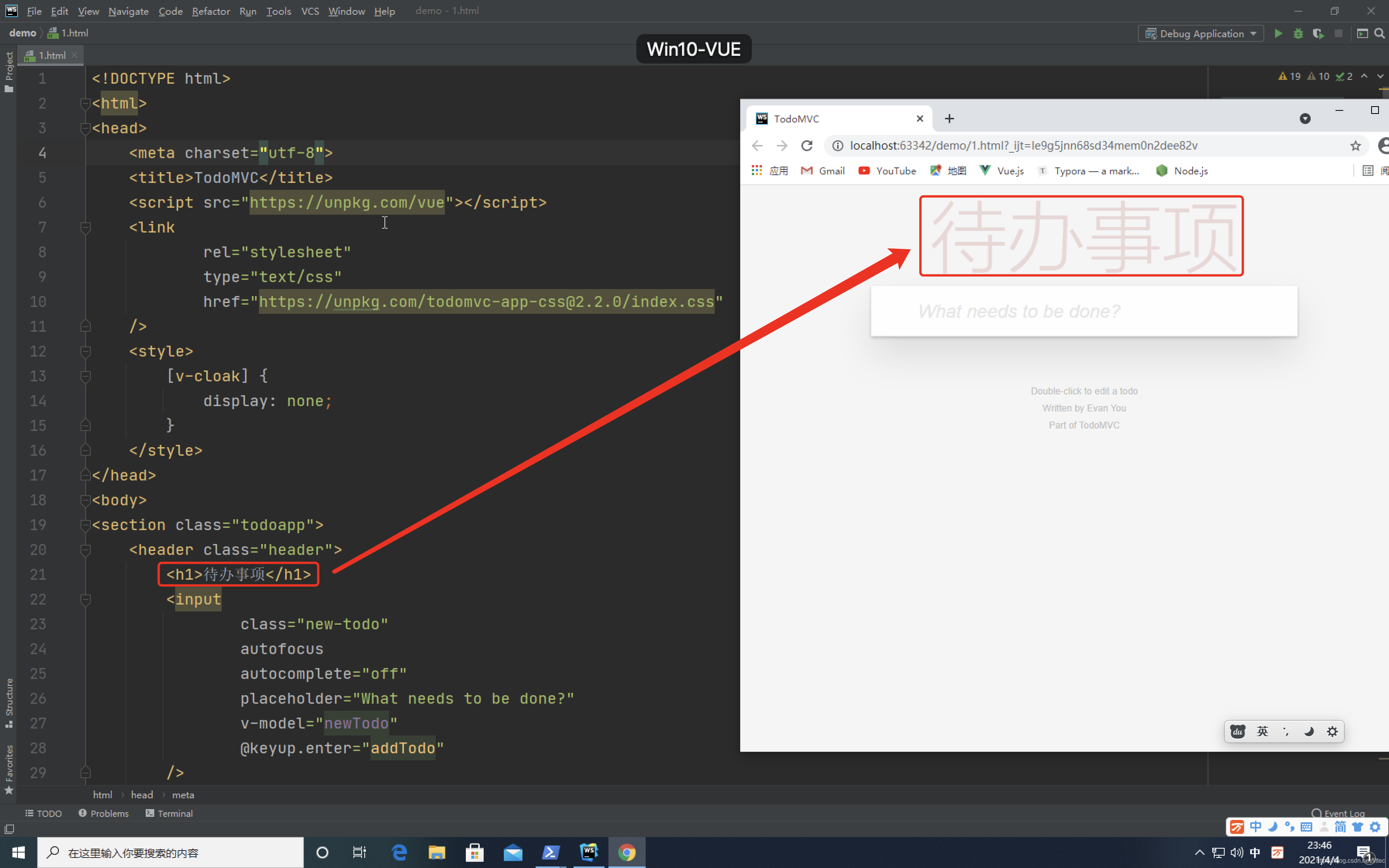
Task: Click the 19 warnings inspection indicator
Action: coord(1289,76)
